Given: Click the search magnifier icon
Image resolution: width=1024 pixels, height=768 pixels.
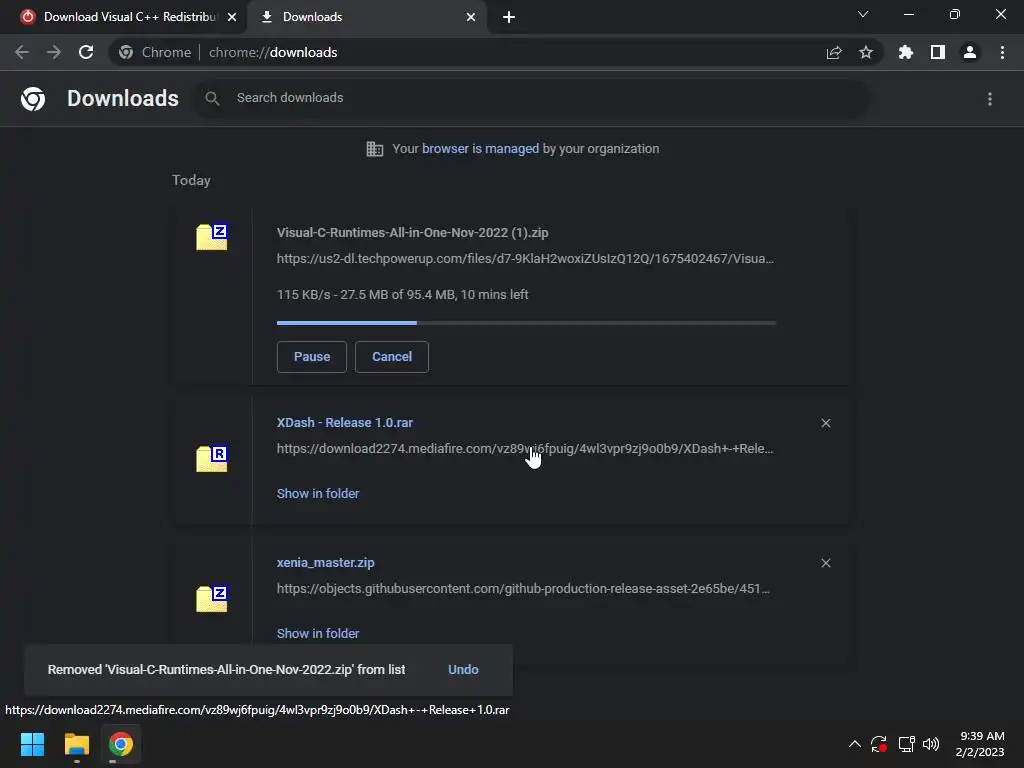Looking at the screenshot, I should pos(212,99).
